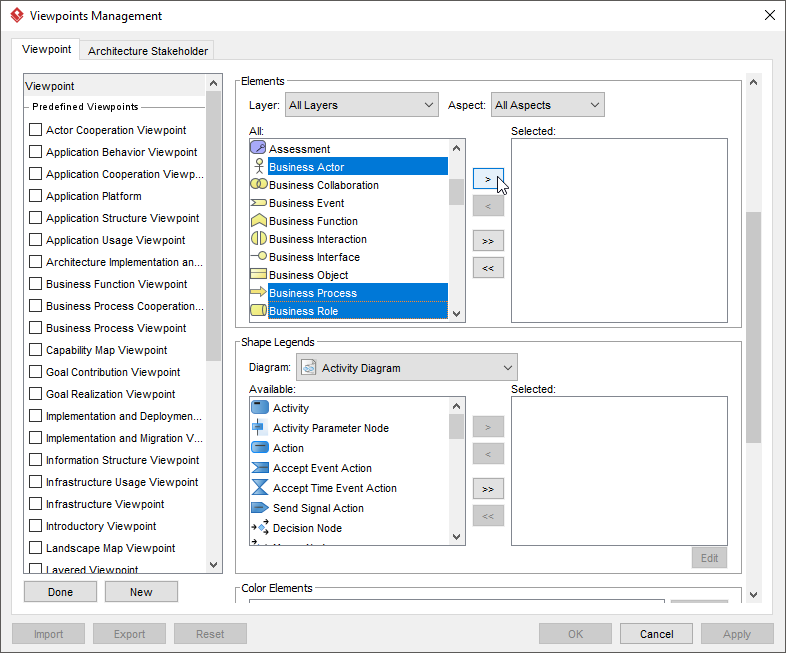Tick Goal Realization Viewpoint

click(35, 394)
